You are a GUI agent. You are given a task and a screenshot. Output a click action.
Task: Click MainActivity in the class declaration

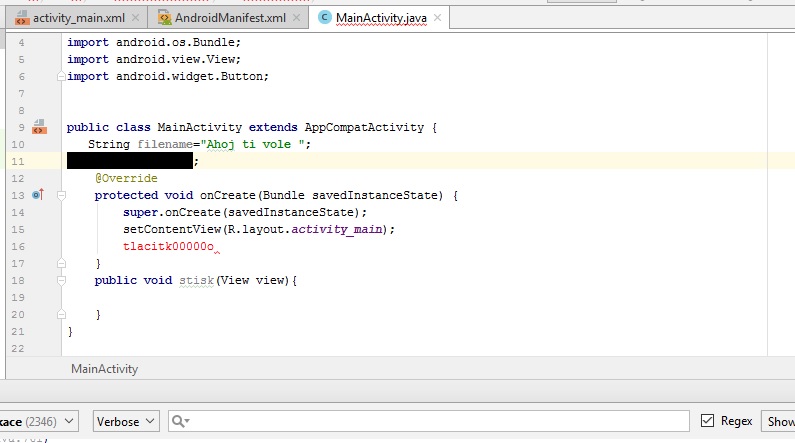[x=200, y=127]
